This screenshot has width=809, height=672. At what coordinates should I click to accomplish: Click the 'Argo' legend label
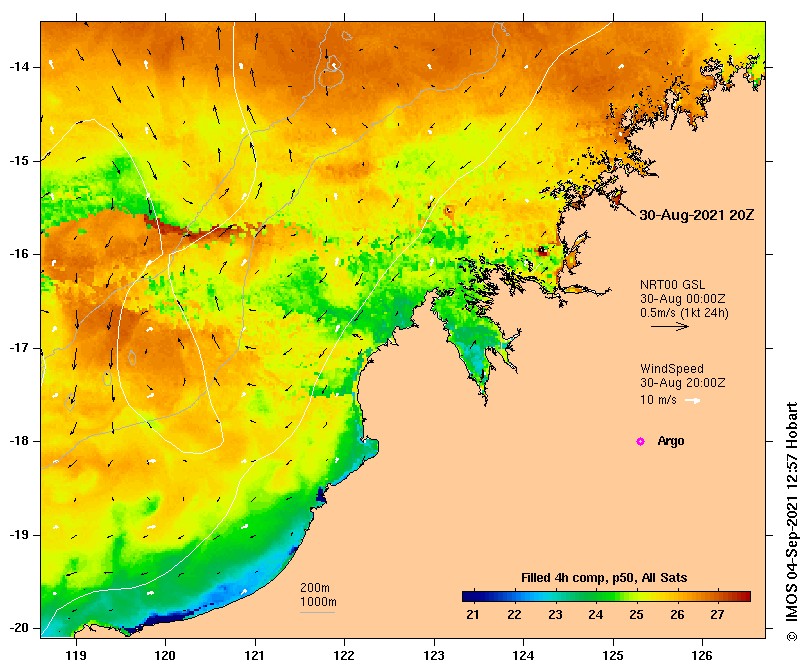tap(671, 441)
